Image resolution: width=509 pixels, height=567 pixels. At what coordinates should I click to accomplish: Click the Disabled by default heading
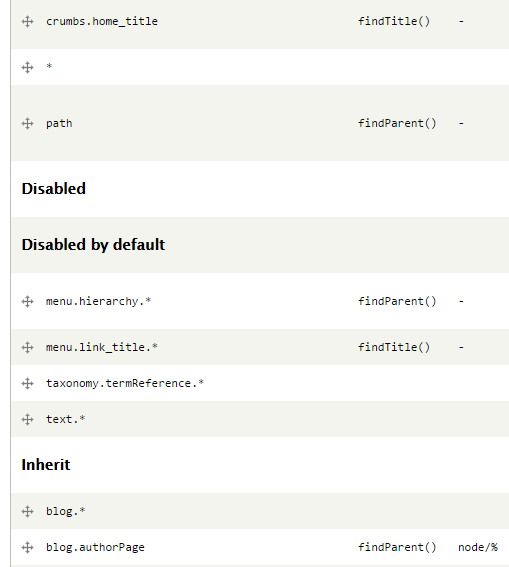(93, 245)
